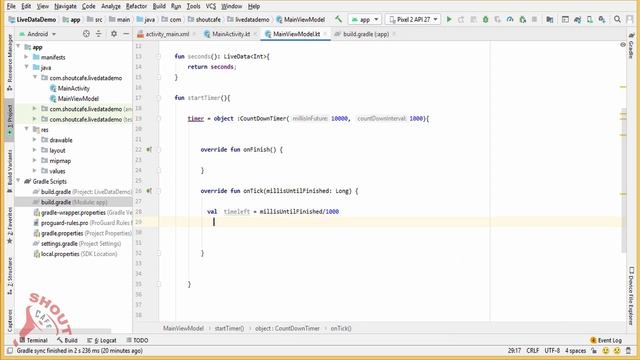Open the Pixel 2 API 27 device dropdown

point(413,19)
